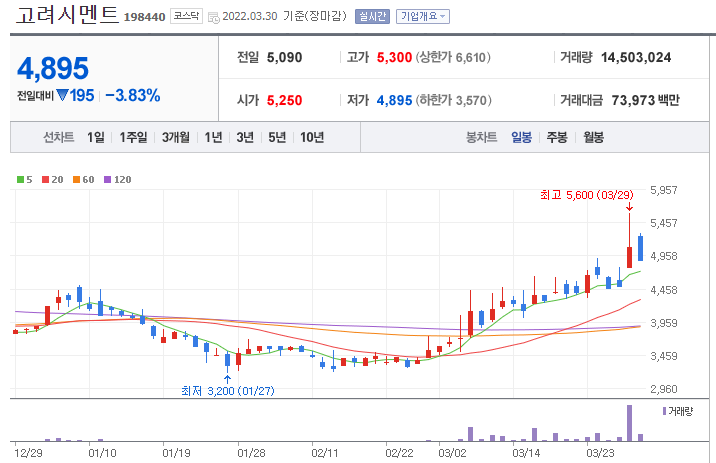Click the red 20-day moving average swatch
Screen dimensions: 716x463
(x=45, y=179)
